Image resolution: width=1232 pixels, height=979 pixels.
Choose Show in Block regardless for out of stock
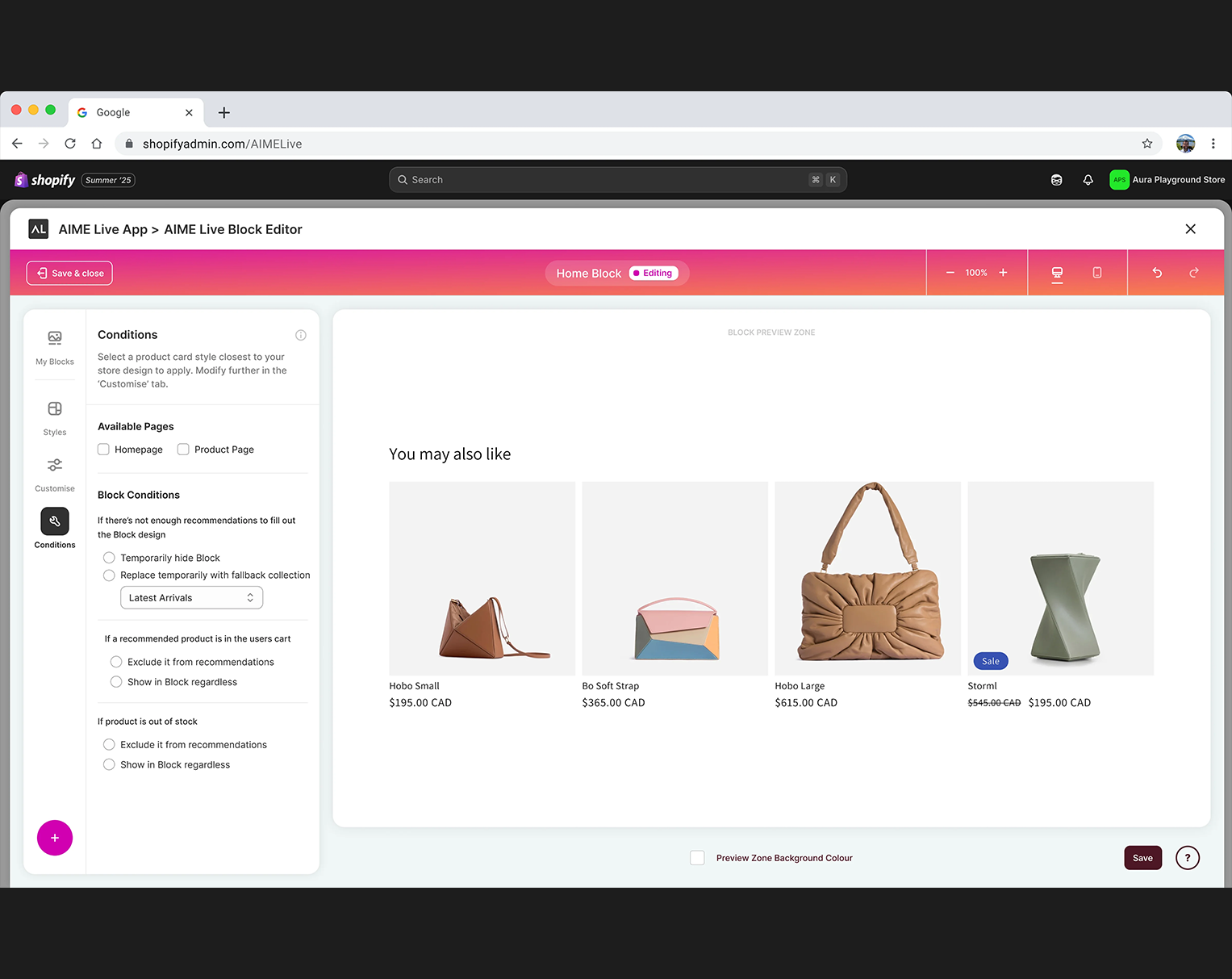109,765
